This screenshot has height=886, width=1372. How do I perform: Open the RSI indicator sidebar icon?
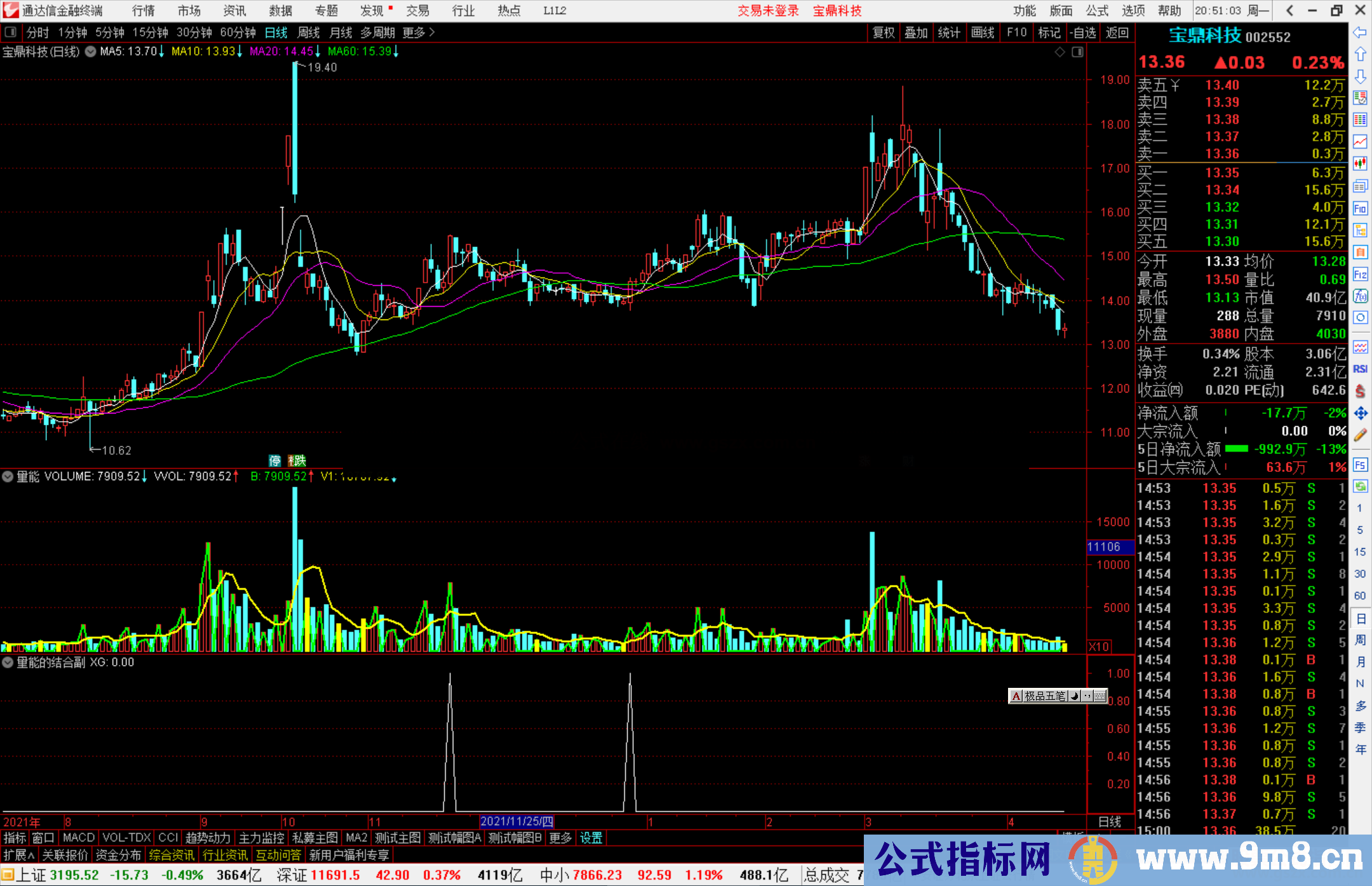point(1360,369)
